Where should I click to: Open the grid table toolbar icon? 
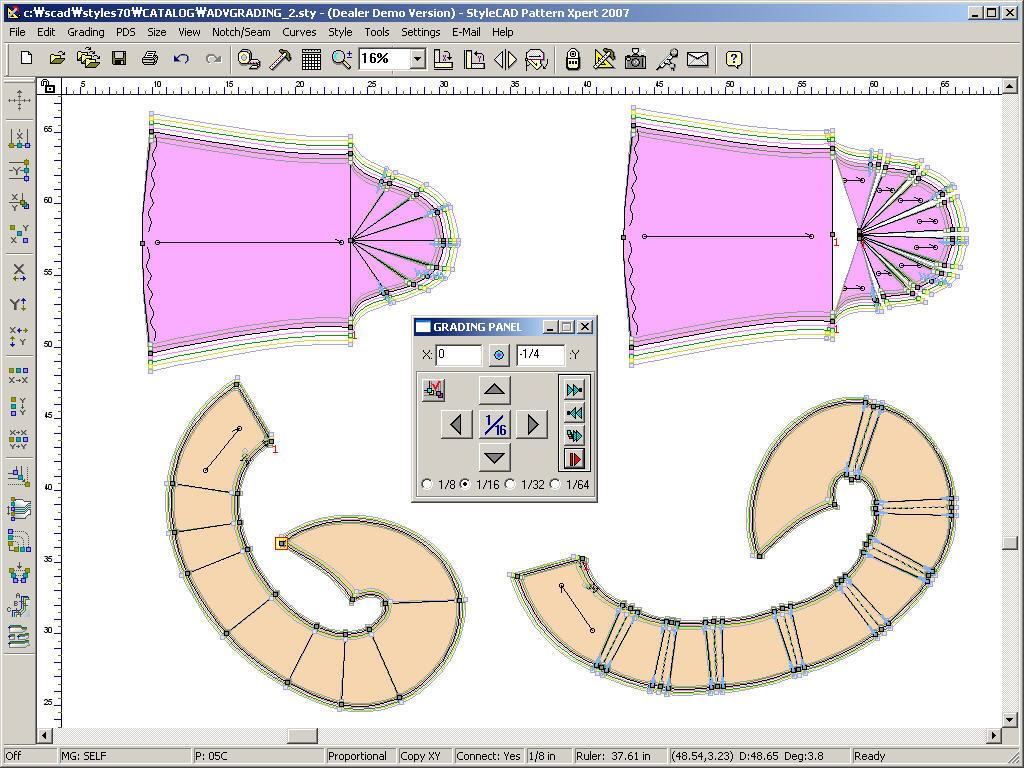[311, 59]
